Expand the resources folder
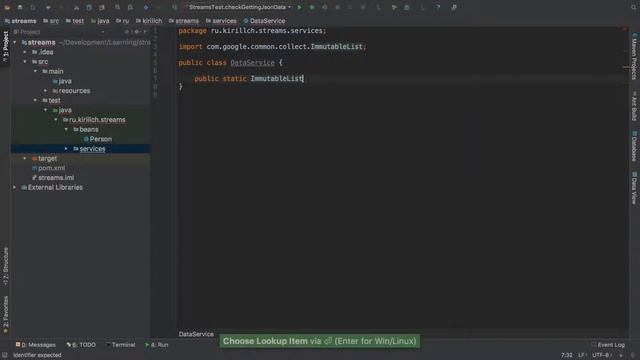The image size is (640, 360). [x=46, y=91]
